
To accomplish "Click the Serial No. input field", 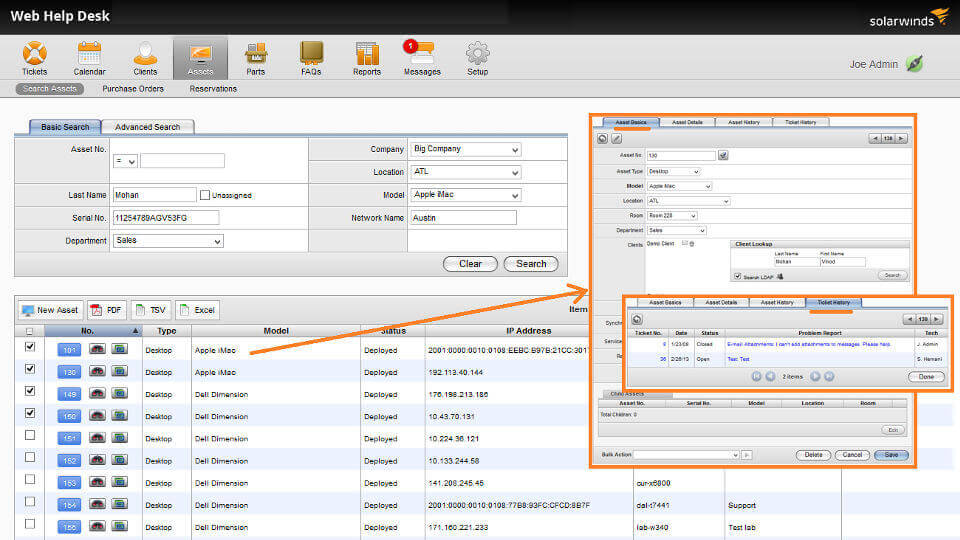I will point(166,218).
